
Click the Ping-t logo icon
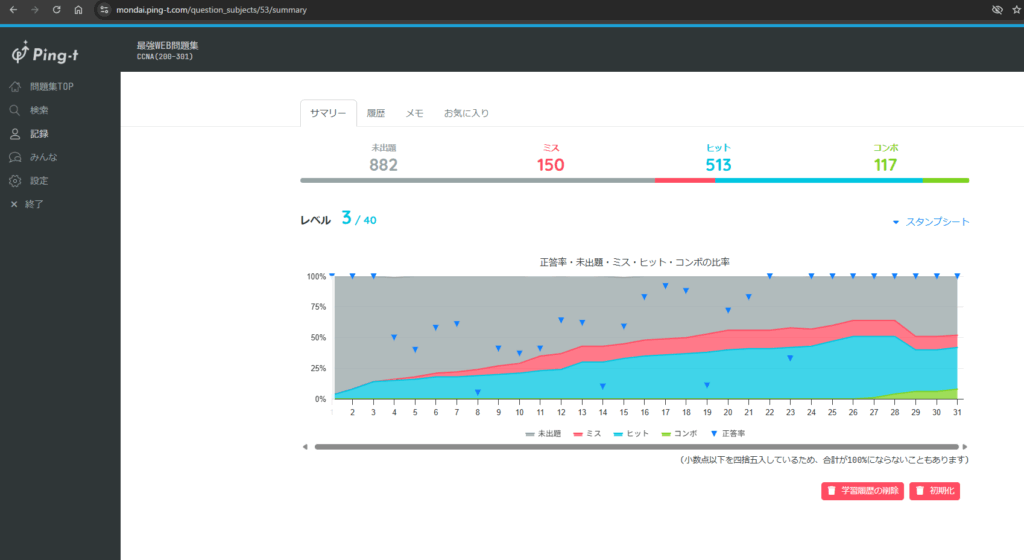click(19, 52)
